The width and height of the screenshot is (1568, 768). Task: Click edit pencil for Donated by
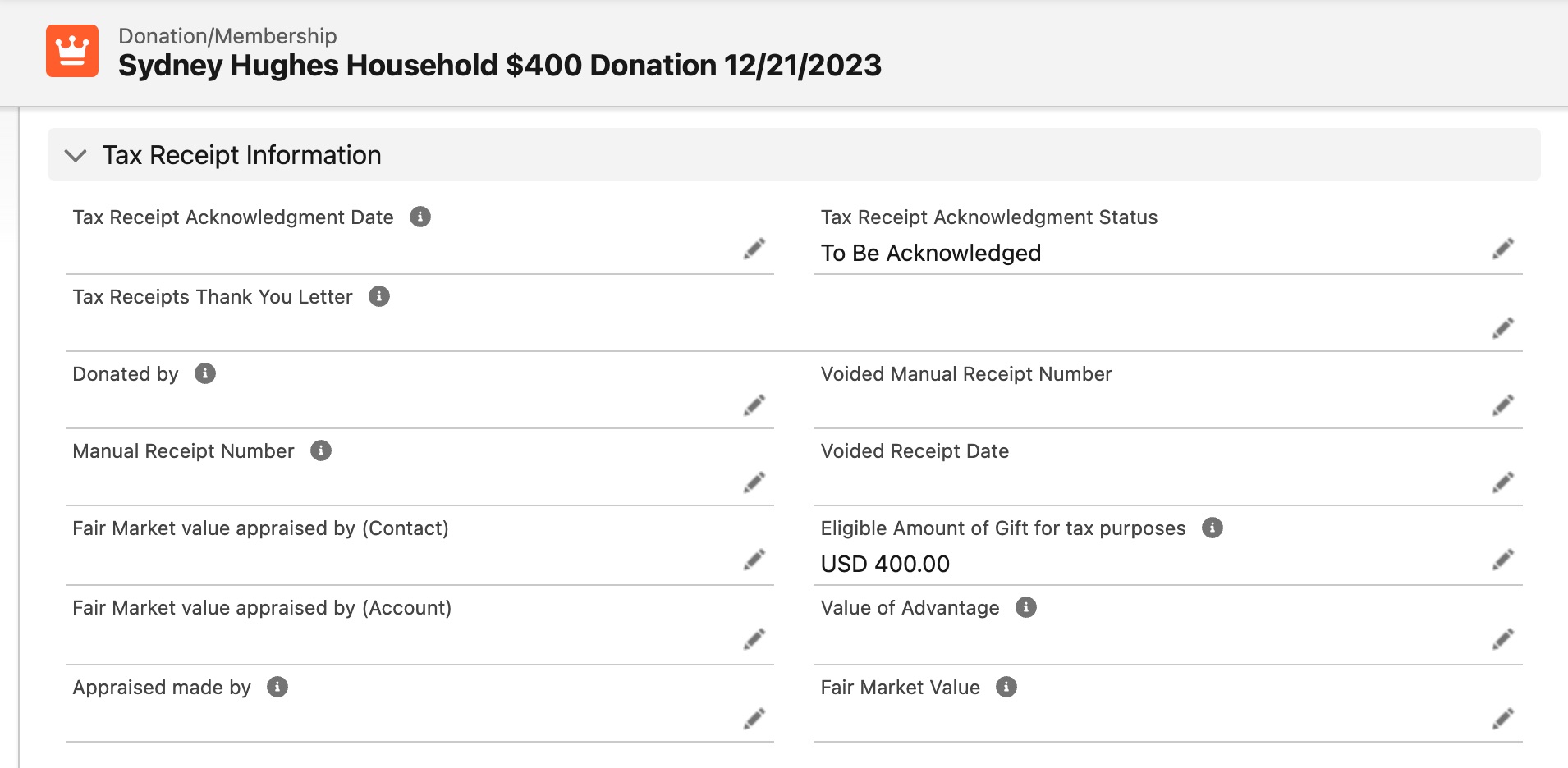click(754, 405)
